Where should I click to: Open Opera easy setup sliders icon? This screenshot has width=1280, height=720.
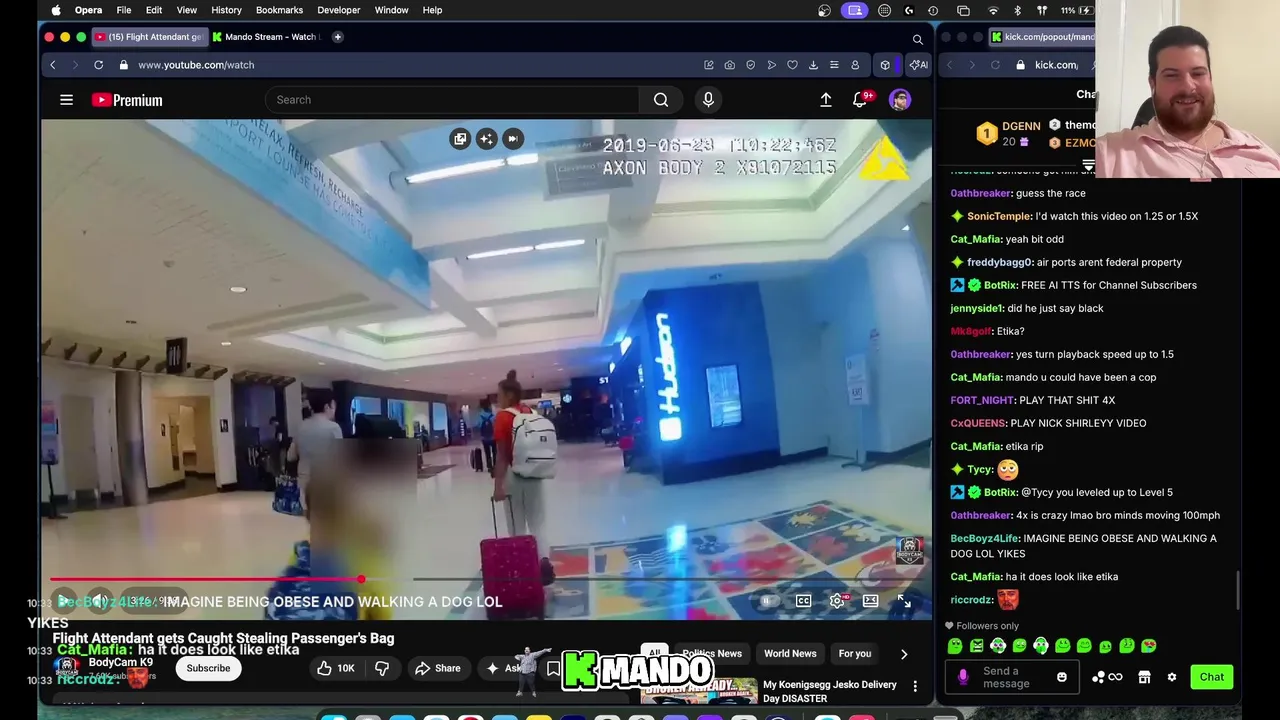[x=834, y=65]
